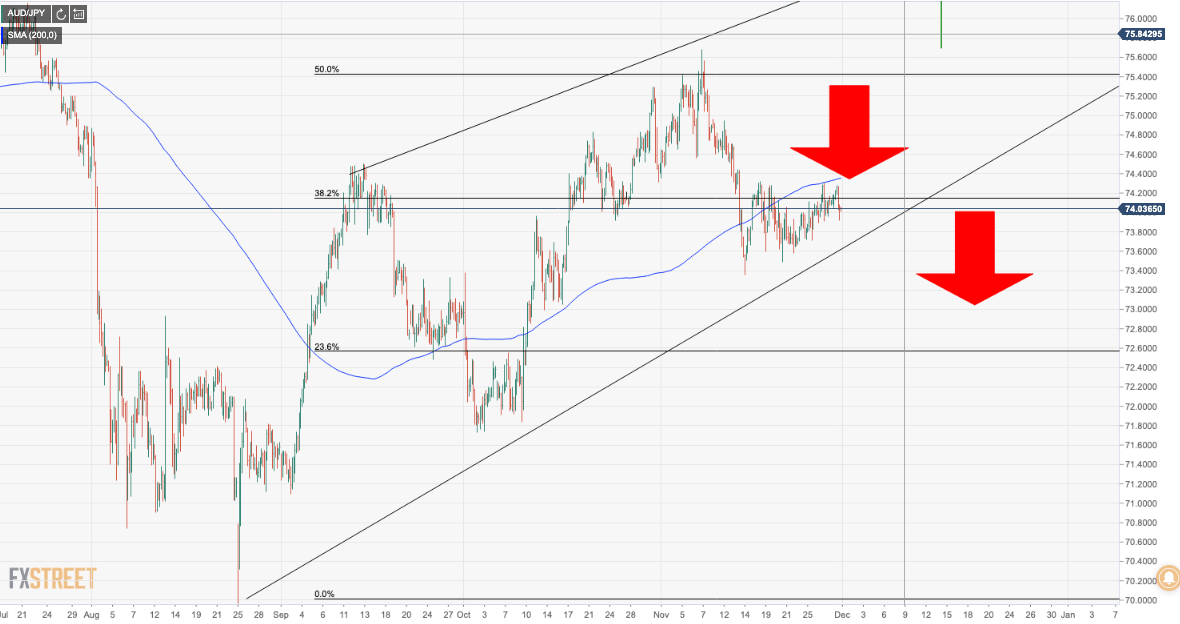Click the 74.03650 current price tag
Screen dimensions: 1180x624
point(1143,209)
